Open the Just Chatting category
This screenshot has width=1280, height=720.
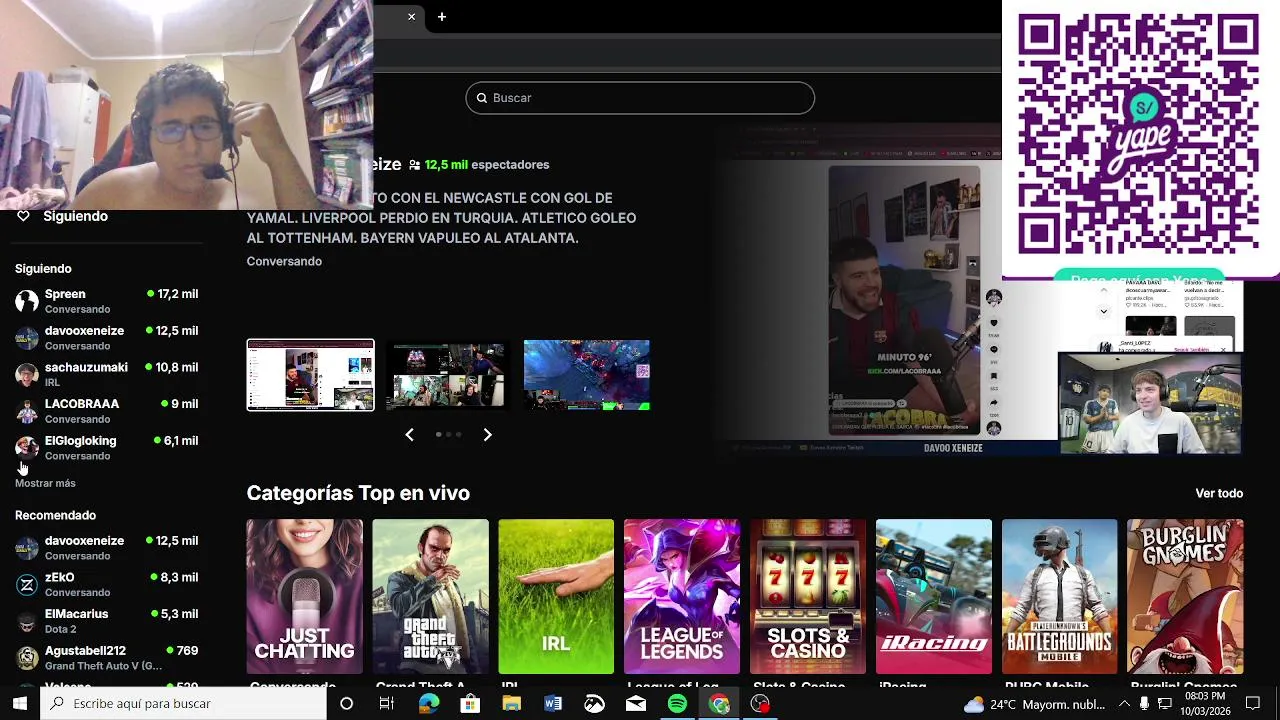click(305, 597)
